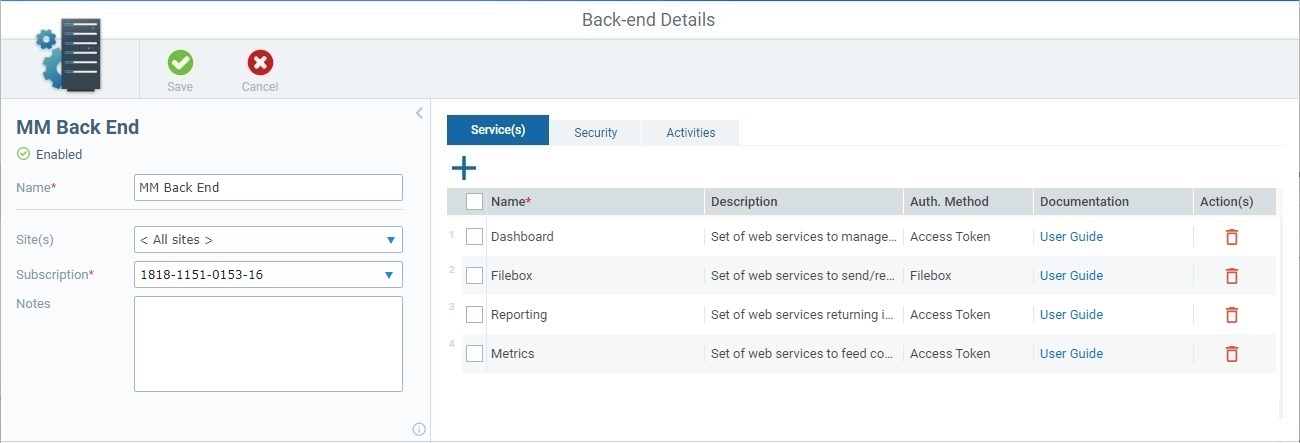Click trash icon for Reporting service
The height and width of the screenshot is (443, 1300).
pyautogui.click(x=1231, y=315)
